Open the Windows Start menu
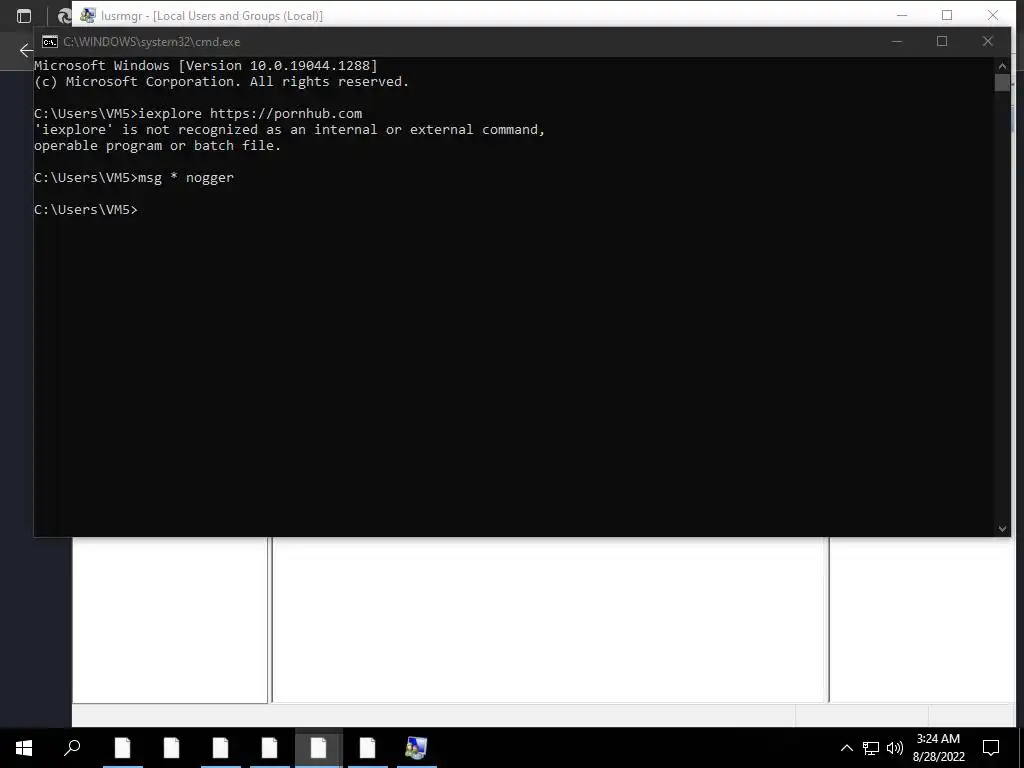The height and width of the screenshot is (768, 1024). [24, 748]
